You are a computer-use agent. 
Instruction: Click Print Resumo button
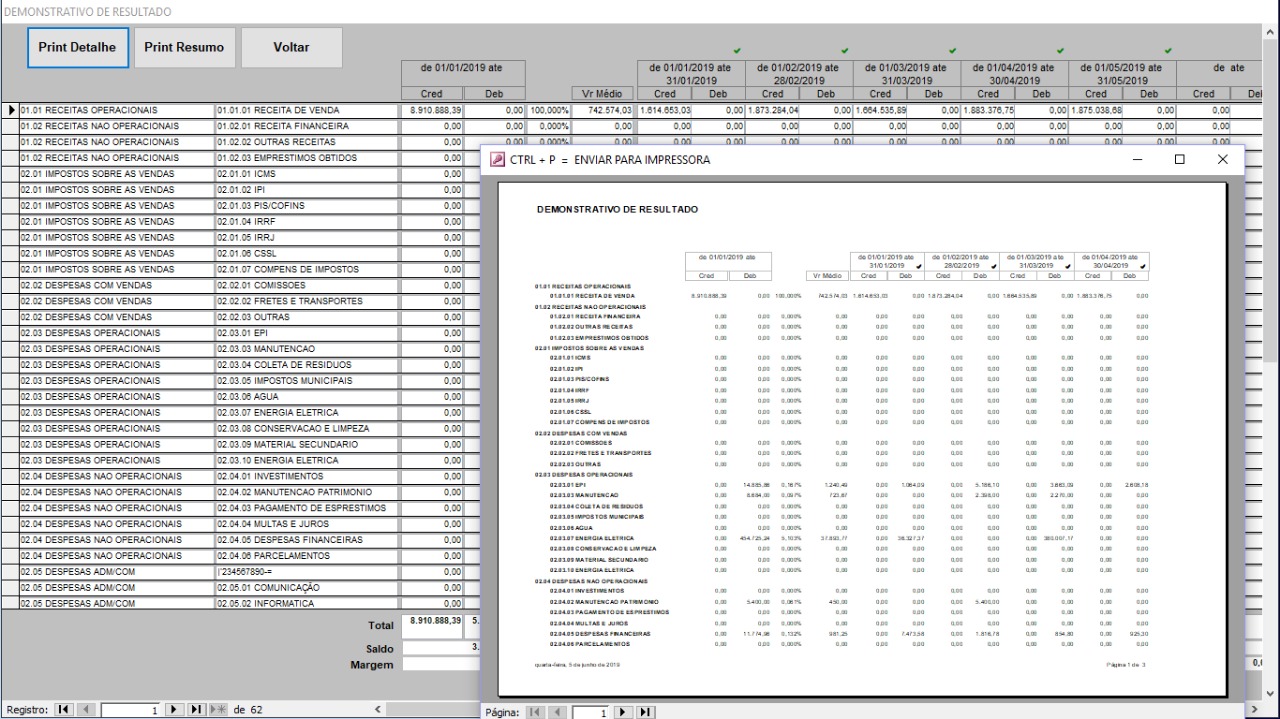point(184,47)
